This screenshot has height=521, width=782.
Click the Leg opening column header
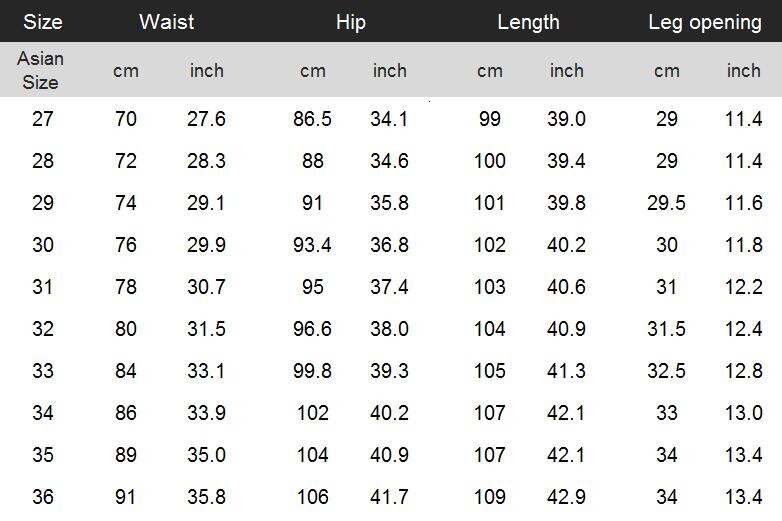click(704, 21)
